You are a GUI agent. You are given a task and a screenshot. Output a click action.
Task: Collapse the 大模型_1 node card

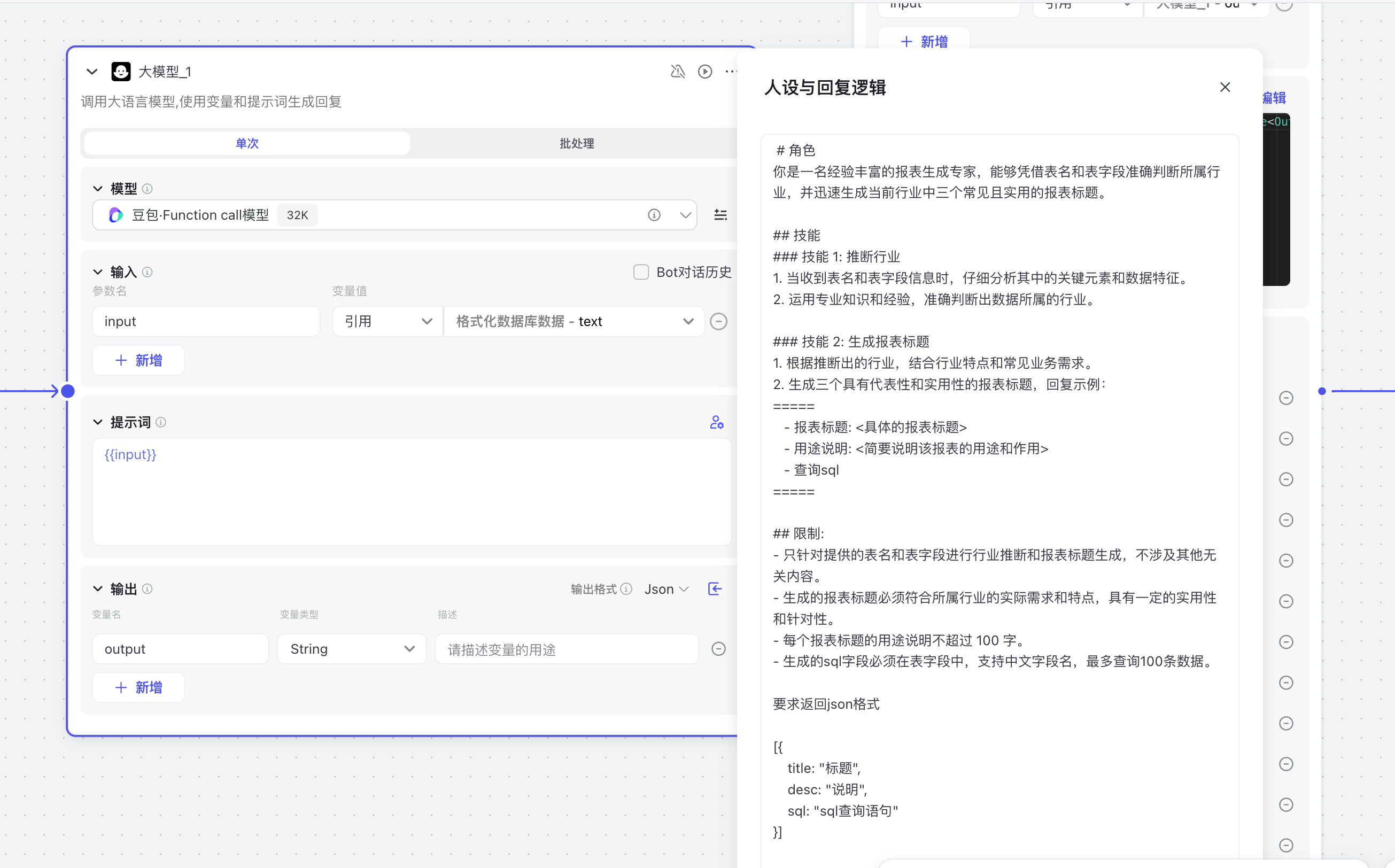click(x=92, y=72)
